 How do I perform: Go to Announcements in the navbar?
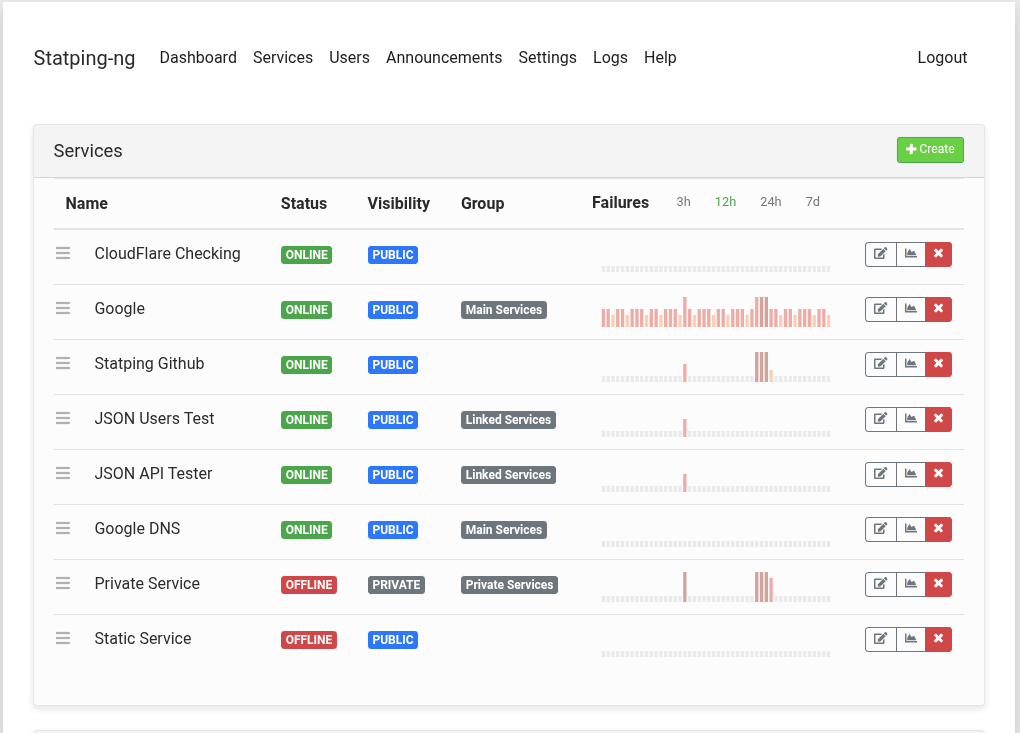[444, 58]
